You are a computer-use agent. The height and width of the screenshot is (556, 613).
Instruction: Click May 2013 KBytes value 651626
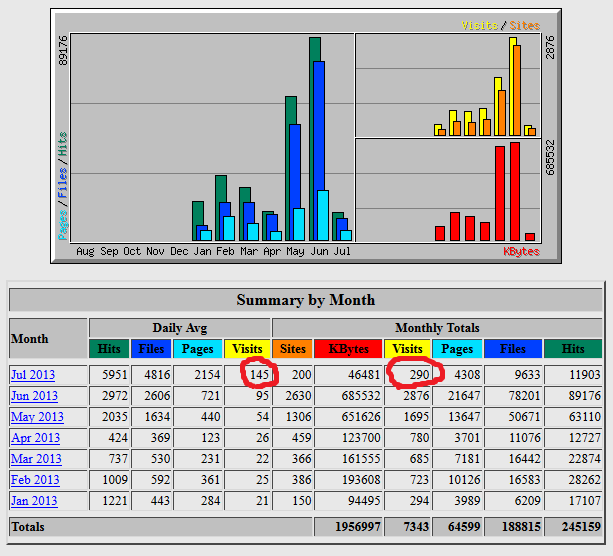[361, 417]
